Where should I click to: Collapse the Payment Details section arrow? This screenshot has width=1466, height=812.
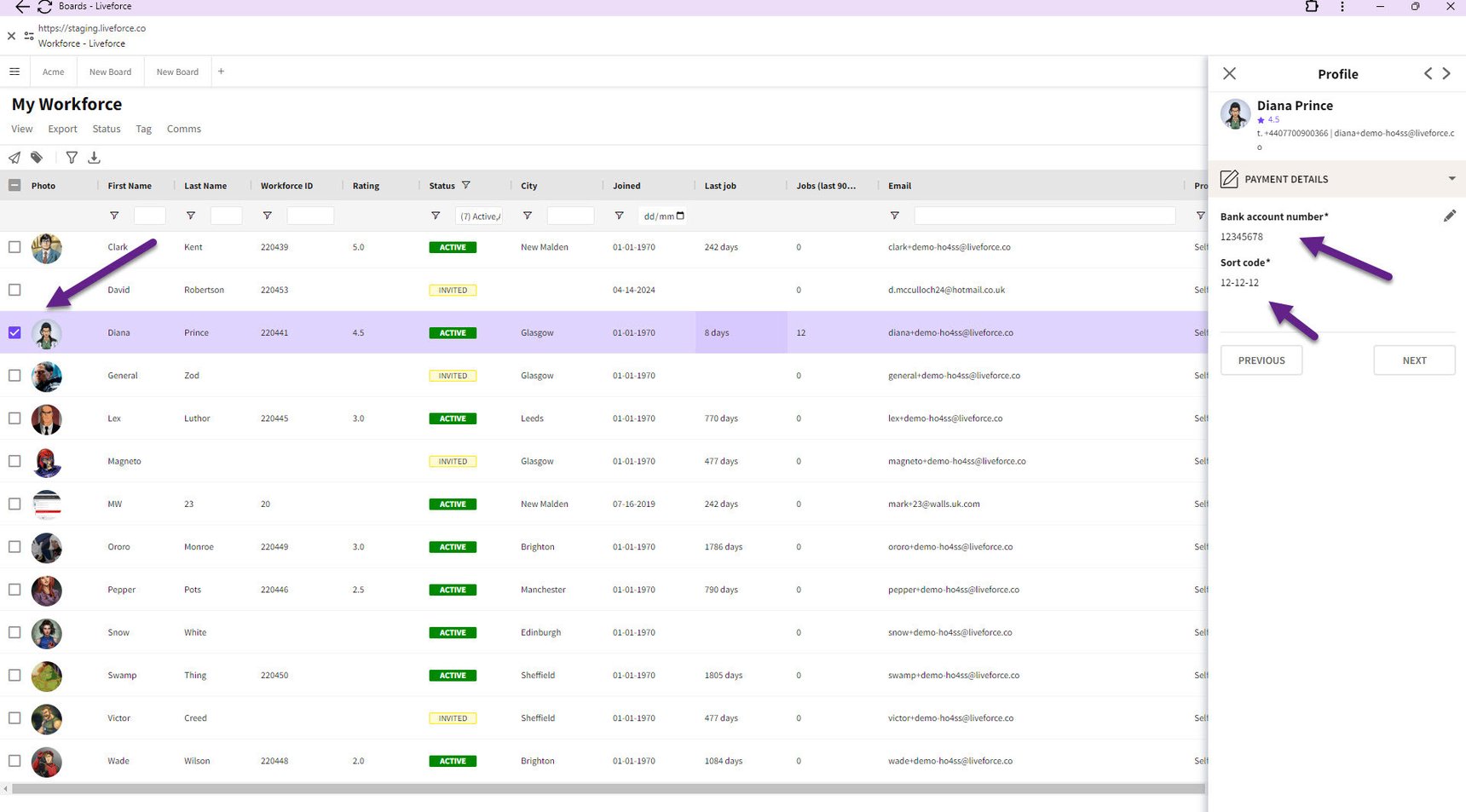pyautogui.click(x=1452, y=179)
